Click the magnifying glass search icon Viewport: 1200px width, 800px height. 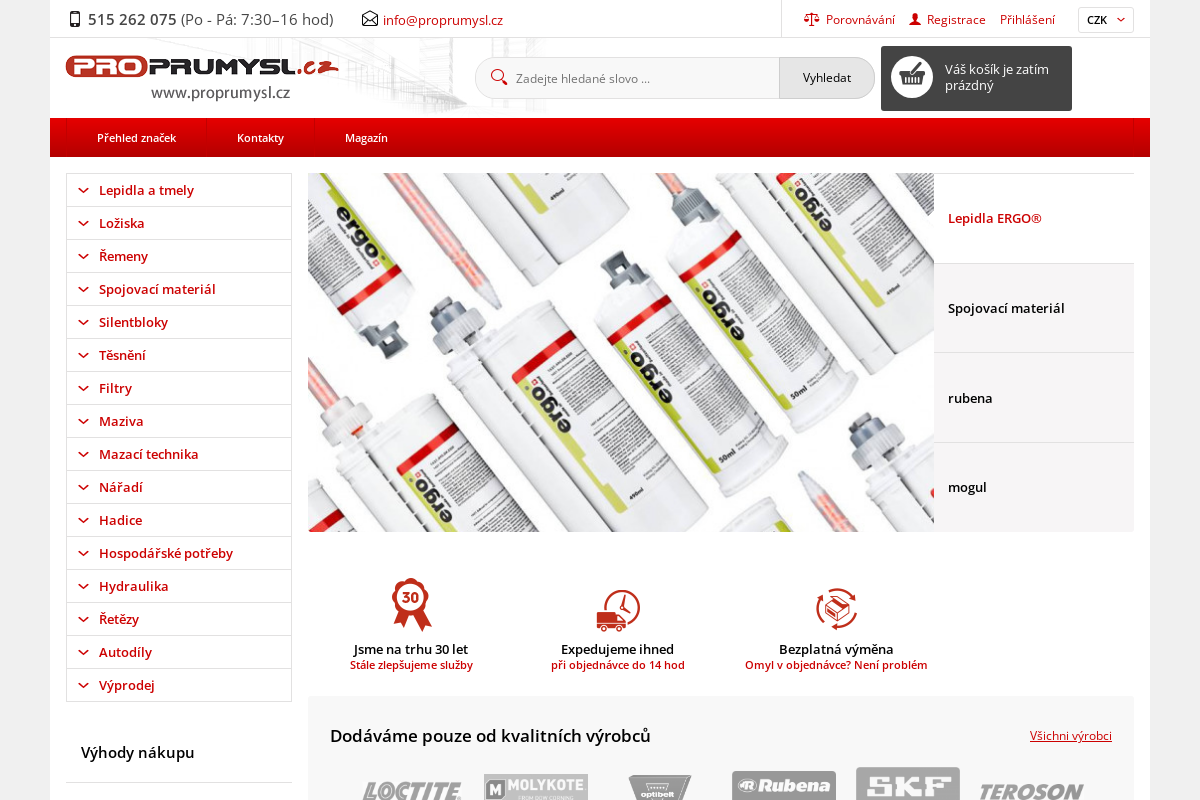click(499, 78)
